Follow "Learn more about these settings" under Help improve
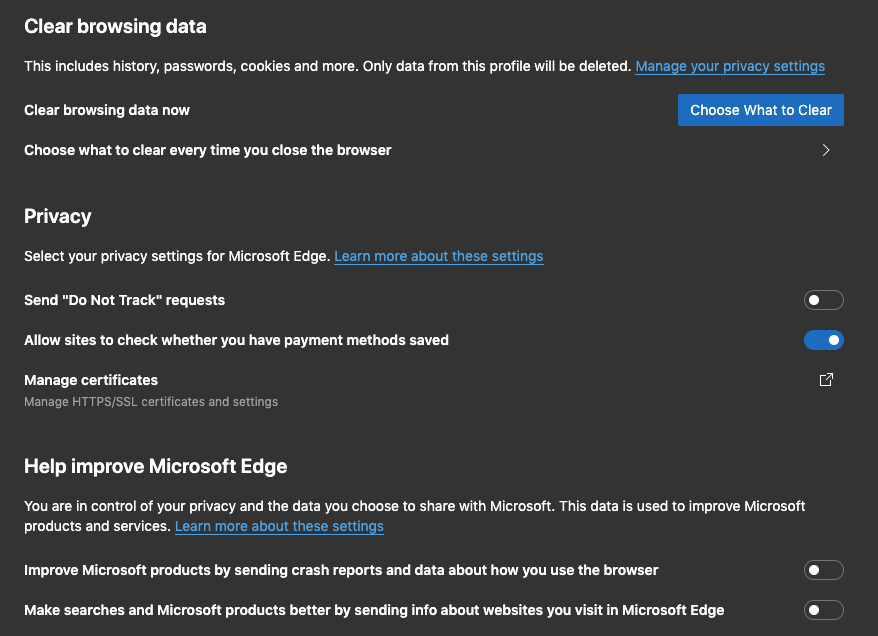 [279, 526]
